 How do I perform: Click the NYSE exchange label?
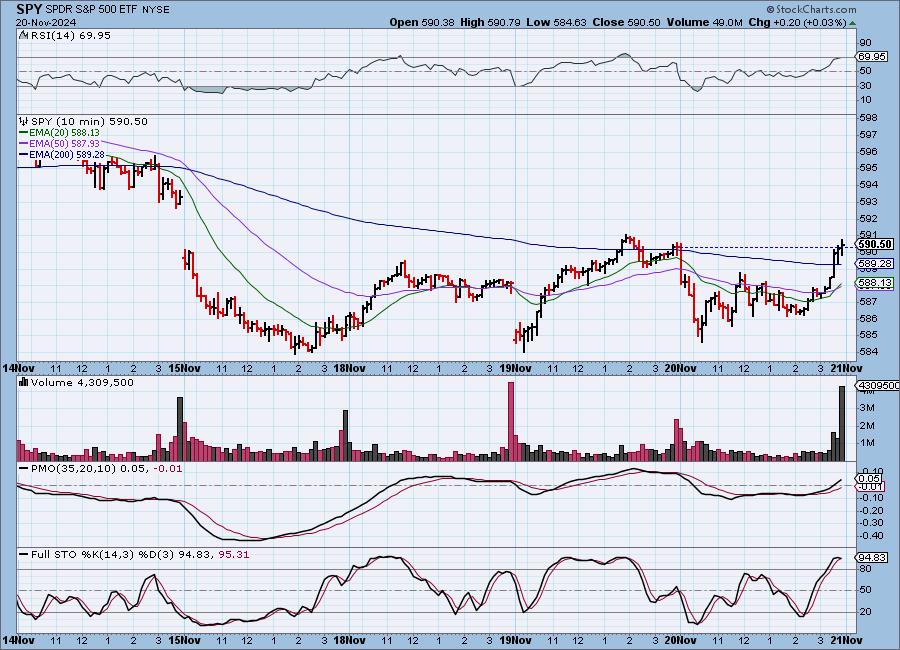[156, 10]
